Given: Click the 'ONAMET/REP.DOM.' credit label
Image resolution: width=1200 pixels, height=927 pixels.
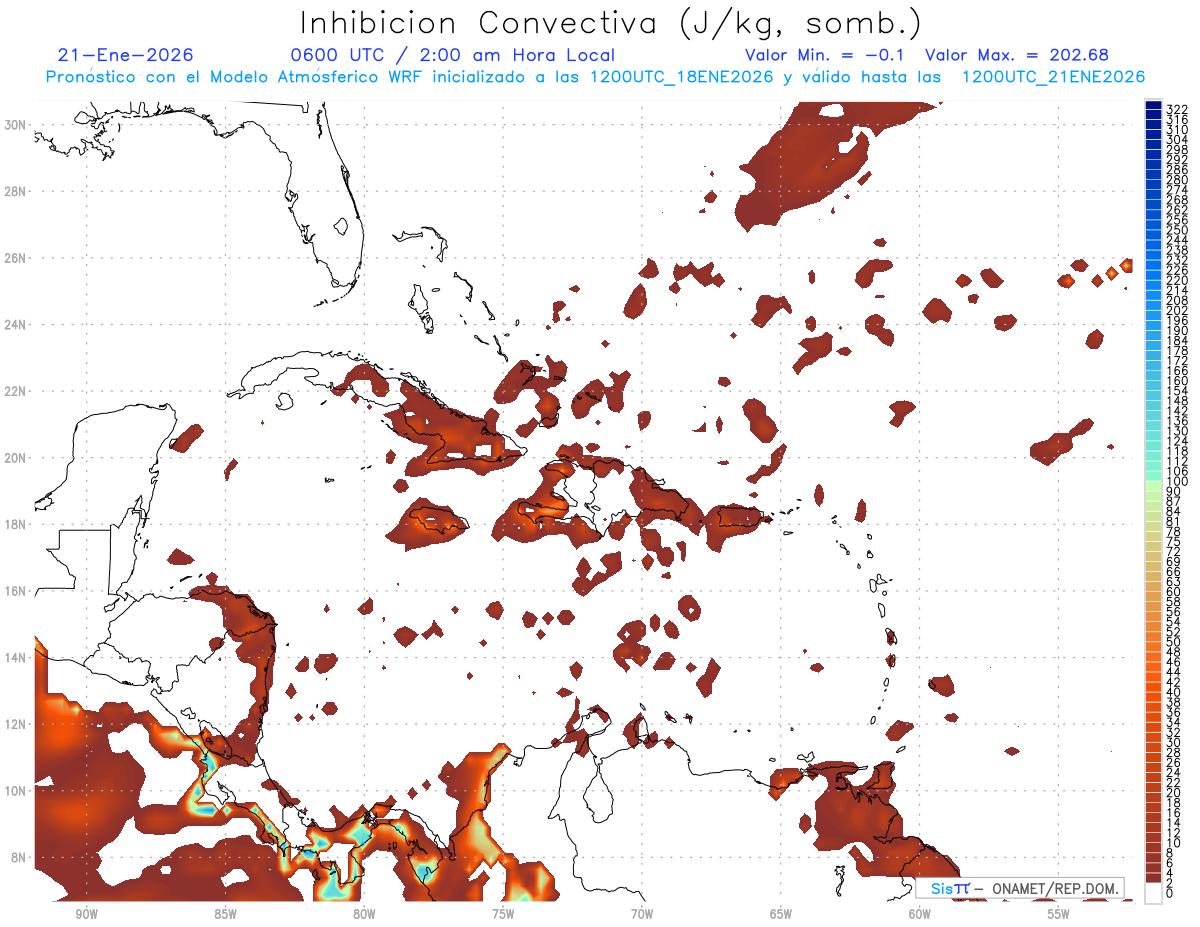Looking at the screenshot, I should (1053, 888).
